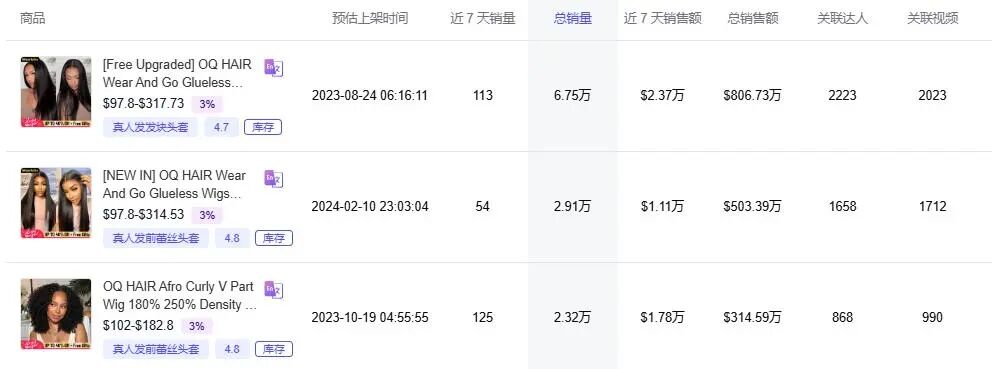This screenshot has height=369, width=992.
Task: Click 真人发发块头套 category tag
Action: tap(151, 127)
